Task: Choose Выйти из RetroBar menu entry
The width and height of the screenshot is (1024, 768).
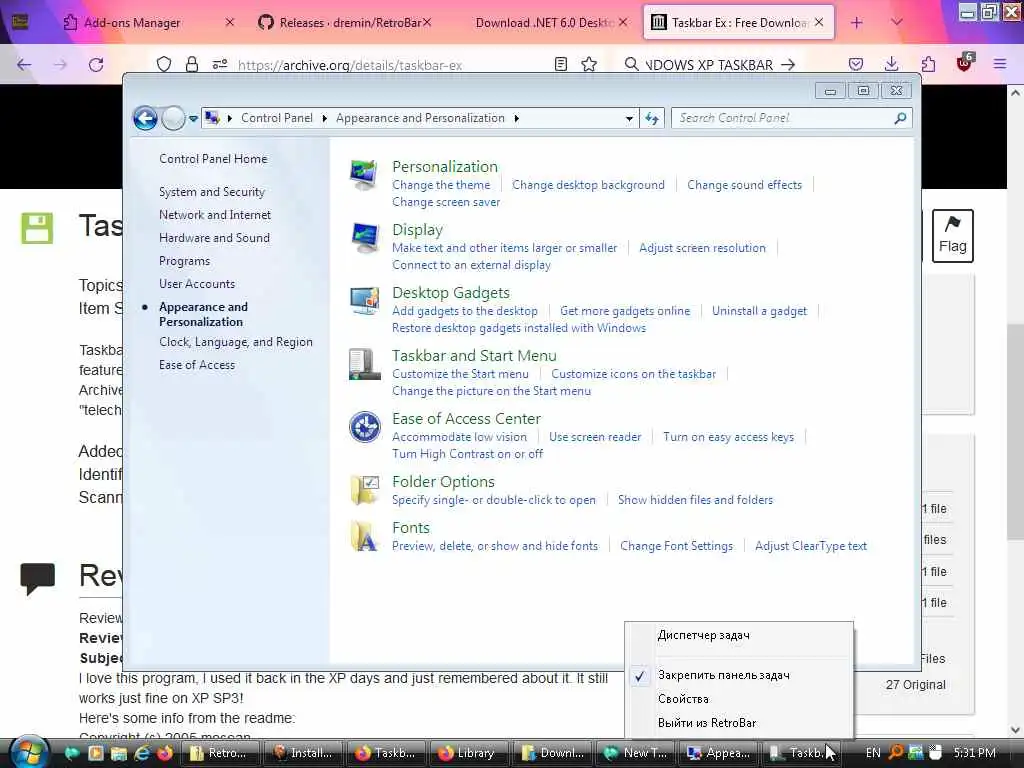Action: click(739, 723)
